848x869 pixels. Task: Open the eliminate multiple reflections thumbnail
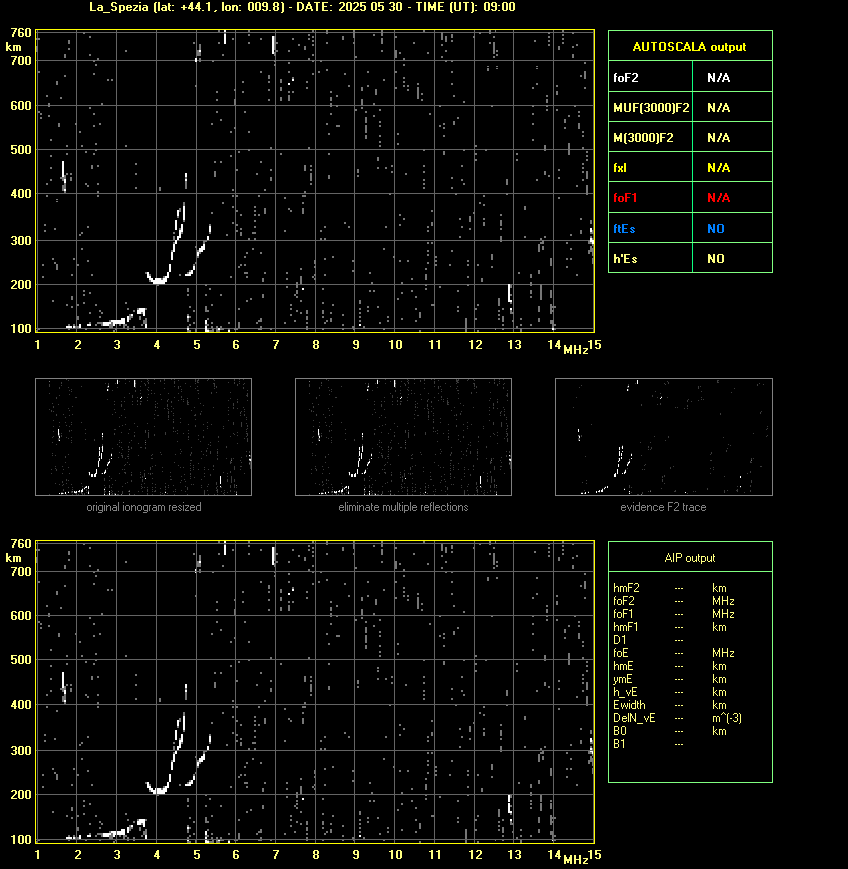click(x=403, y=437)
